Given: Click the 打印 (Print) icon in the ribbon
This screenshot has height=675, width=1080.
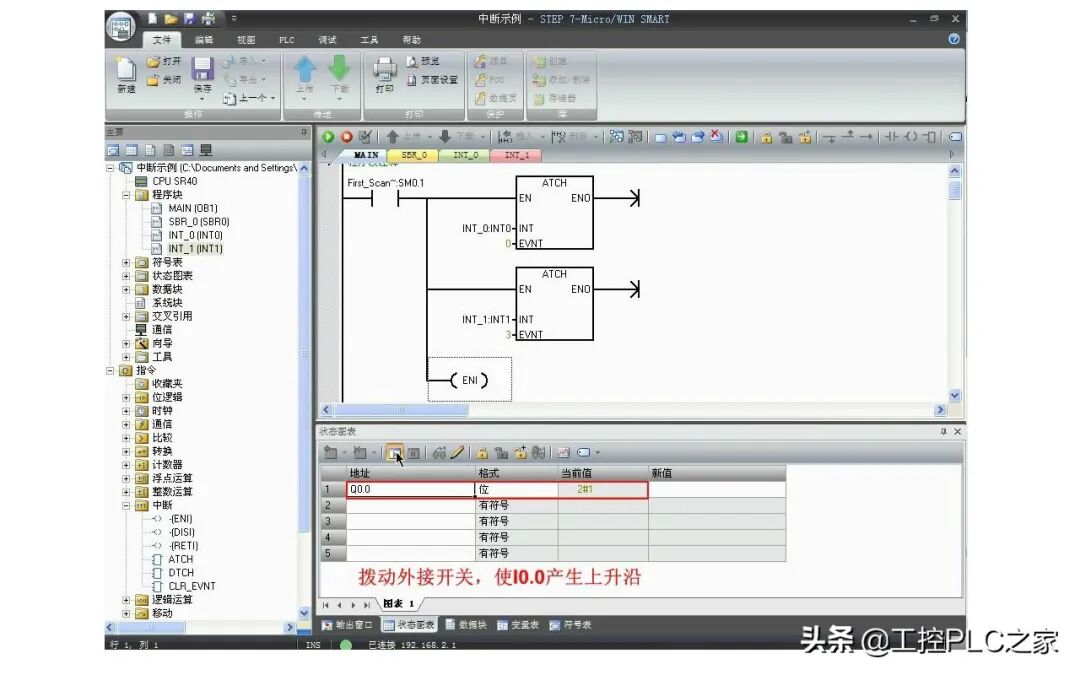Looking at the screenshot, I should pos(385,72).
